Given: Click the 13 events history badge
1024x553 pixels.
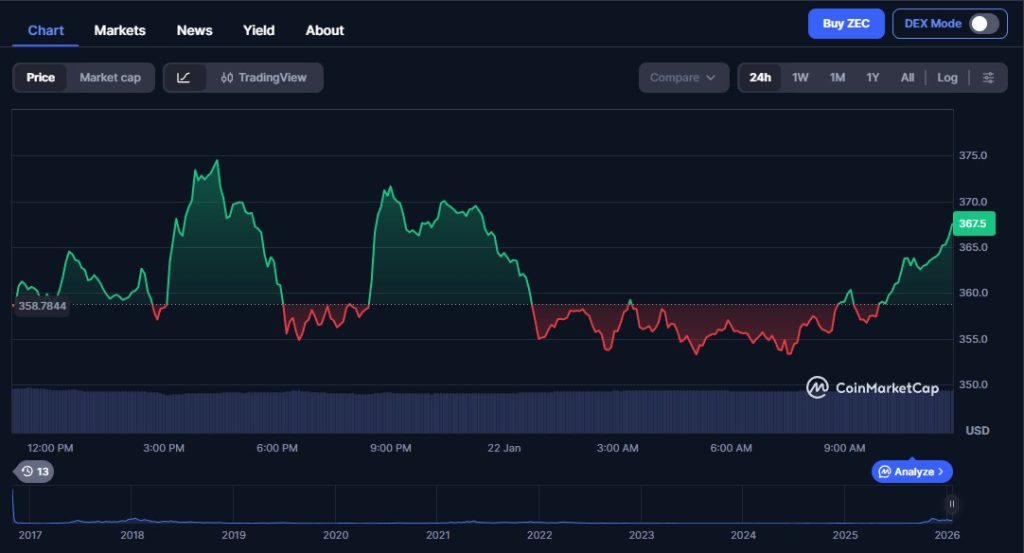Looking at the screenshot, I should coord(34,472).
